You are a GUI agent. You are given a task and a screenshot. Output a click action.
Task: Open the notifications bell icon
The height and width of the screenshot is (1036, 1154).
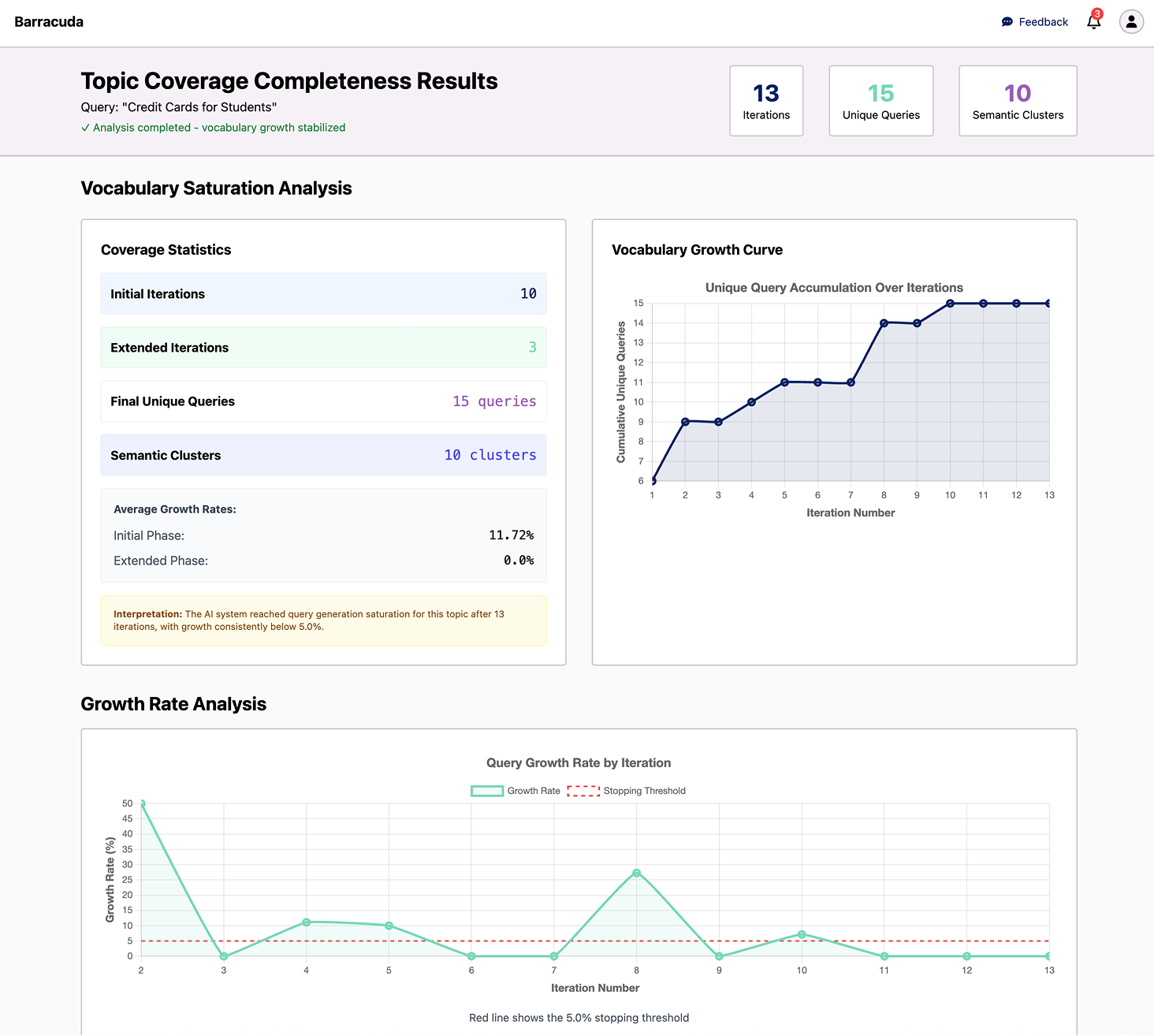[x=1093, y=23]
